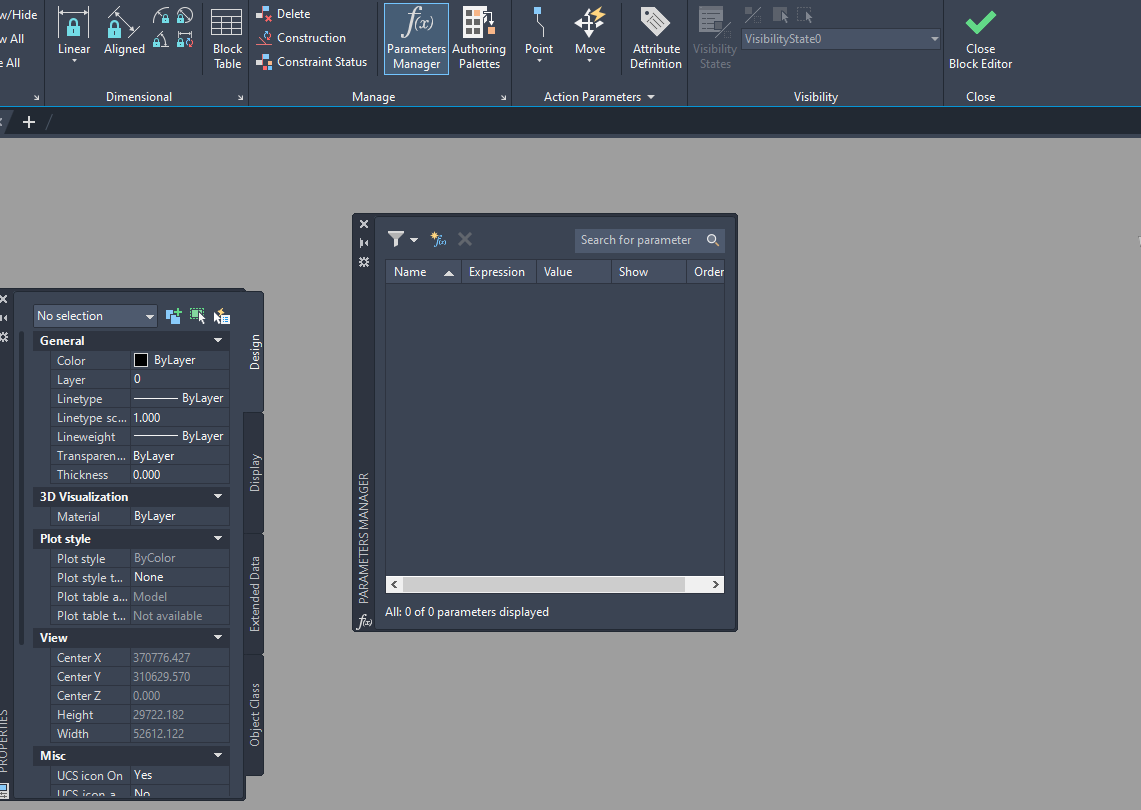Open the Authoring Palettes

click(479, 38)
